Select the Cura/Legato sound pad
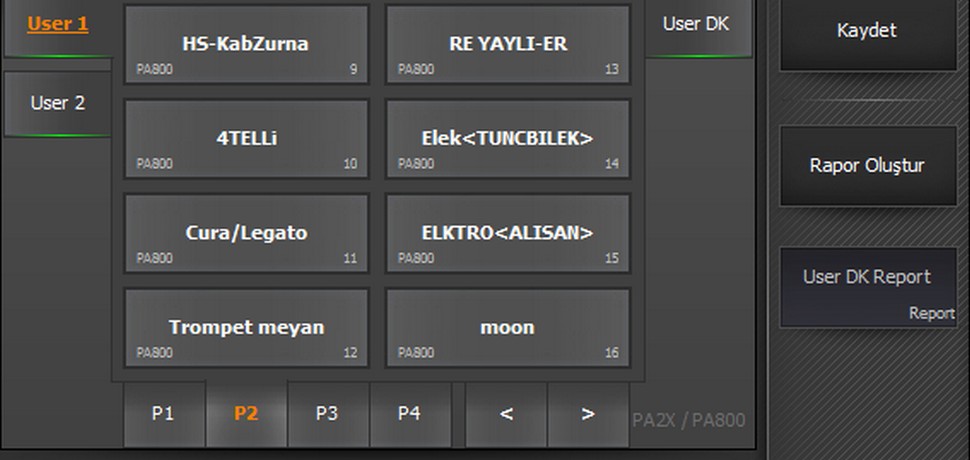The width and height of the screenshot is (970, 460). pos(246,233)
